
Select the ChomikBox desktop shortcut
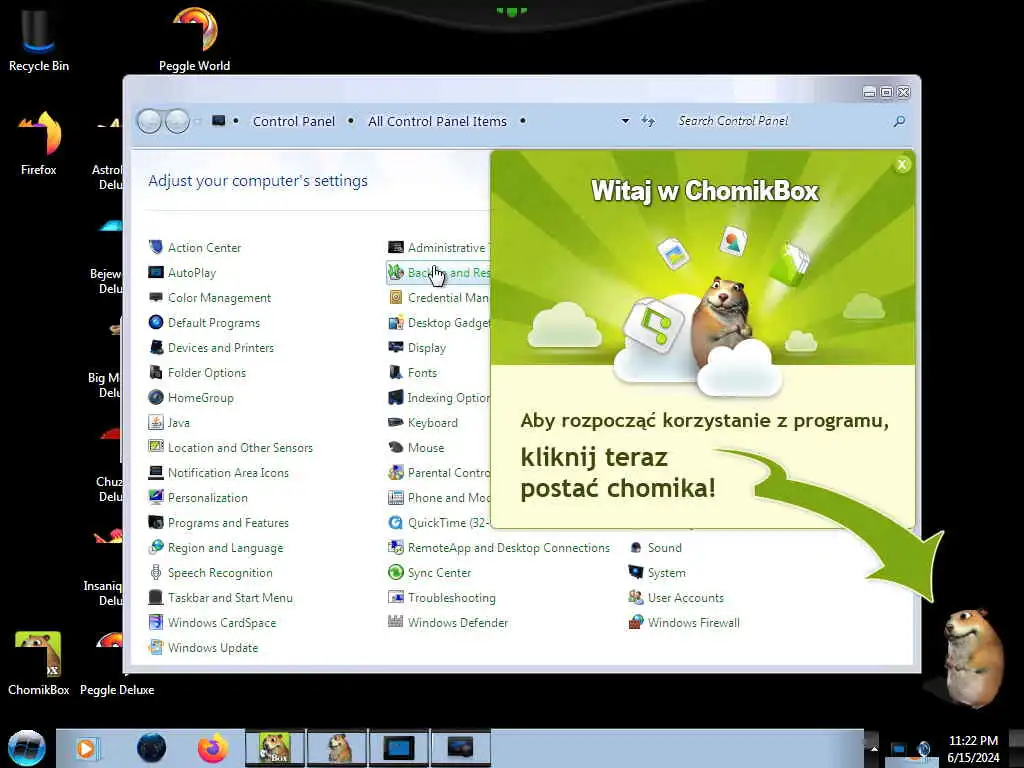coord(39,662)
